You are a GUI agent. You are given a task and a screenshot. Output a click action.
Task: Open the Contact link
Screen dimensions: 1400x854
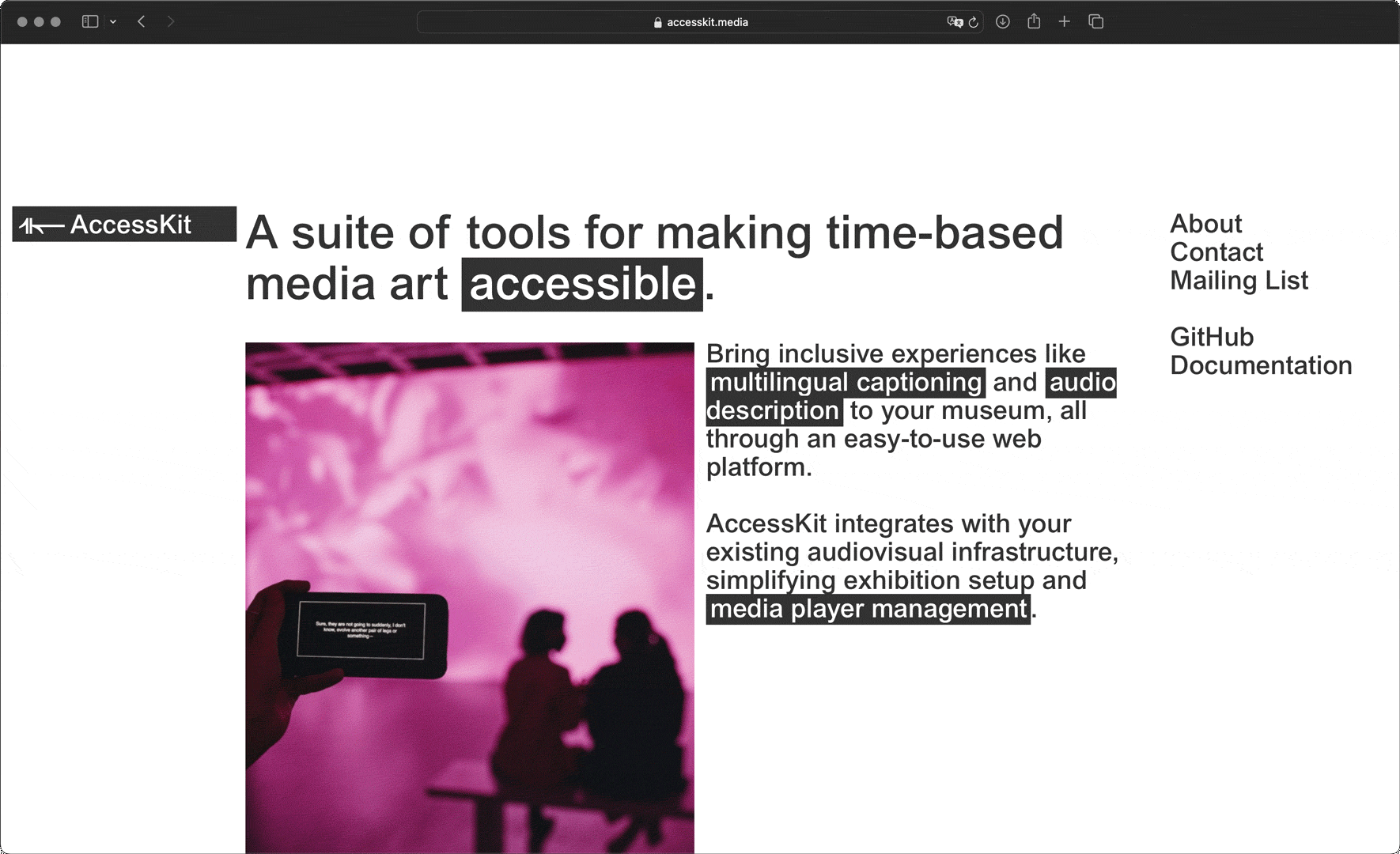pos(1216,252)
